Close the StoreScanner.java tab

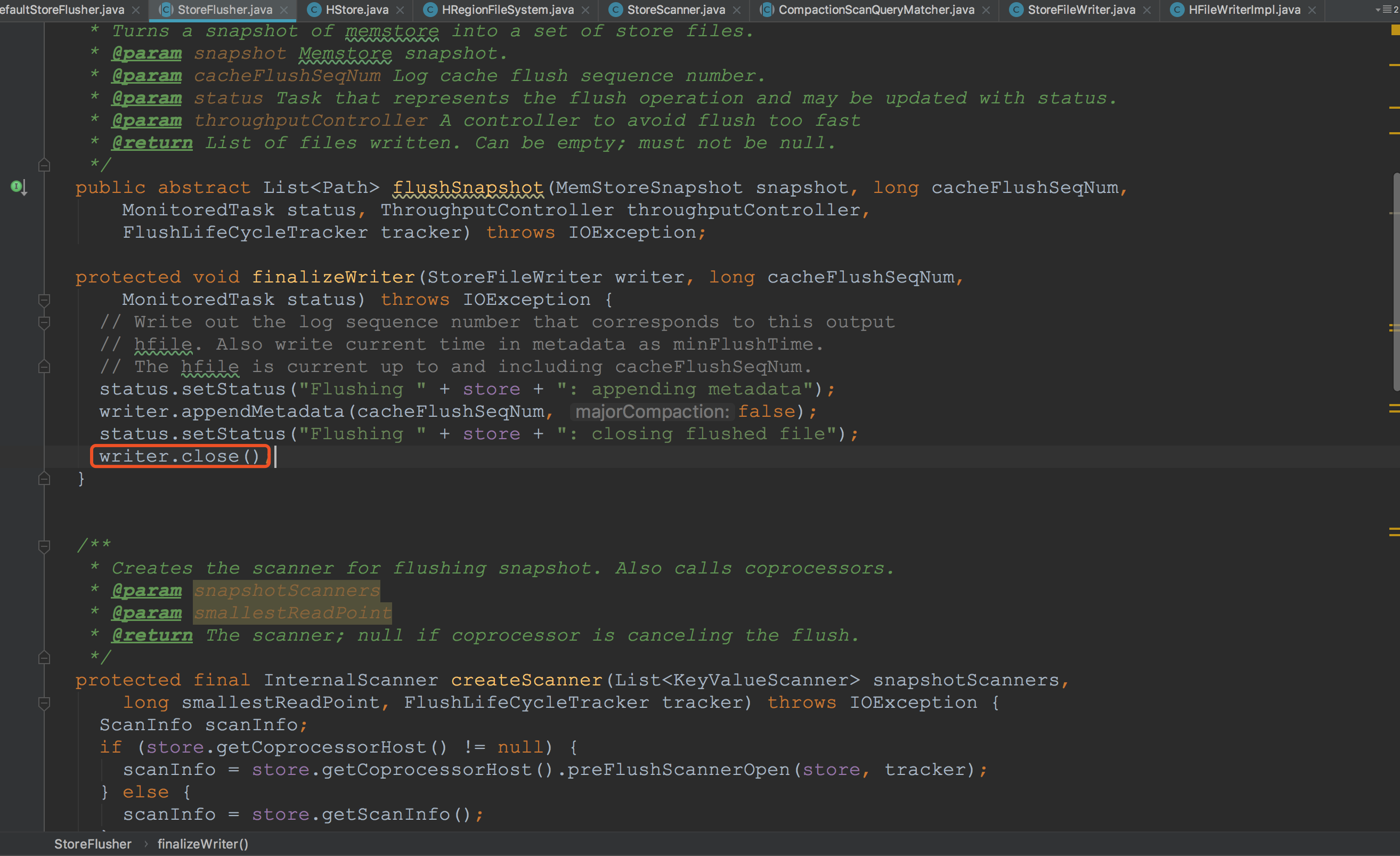tap(736, 10)
